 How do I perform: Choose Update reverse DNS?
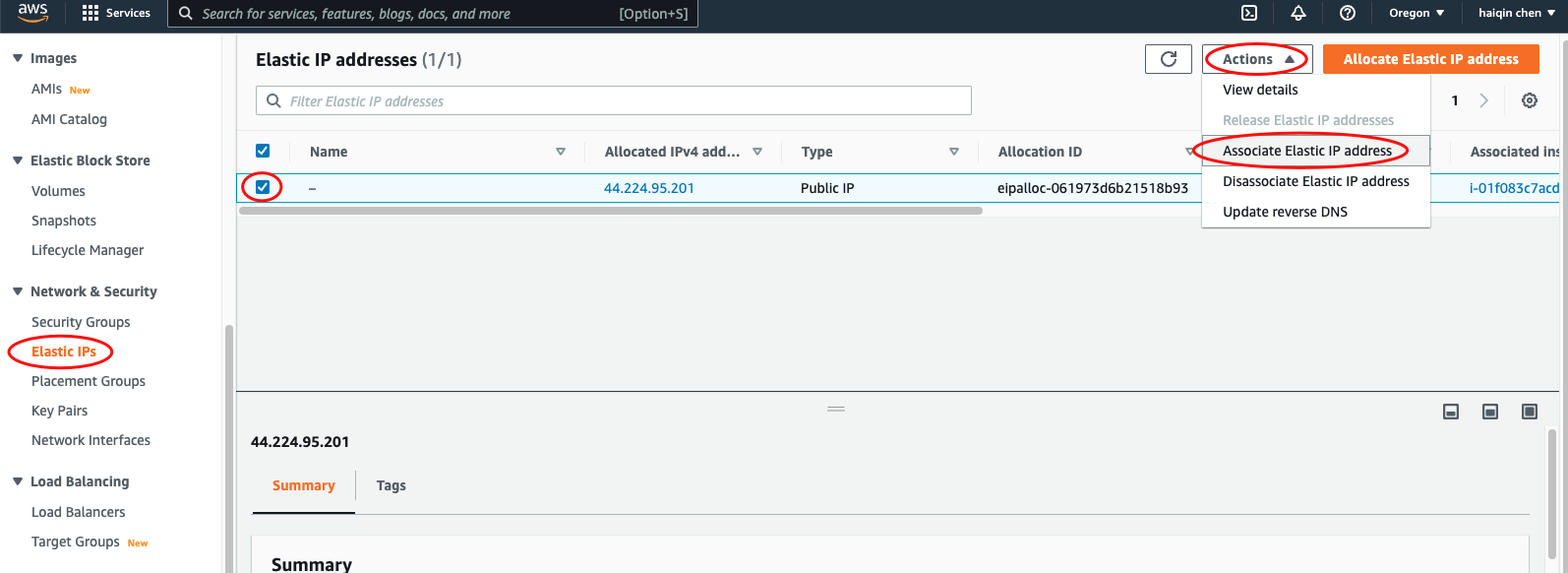[x=1316, y=212]
